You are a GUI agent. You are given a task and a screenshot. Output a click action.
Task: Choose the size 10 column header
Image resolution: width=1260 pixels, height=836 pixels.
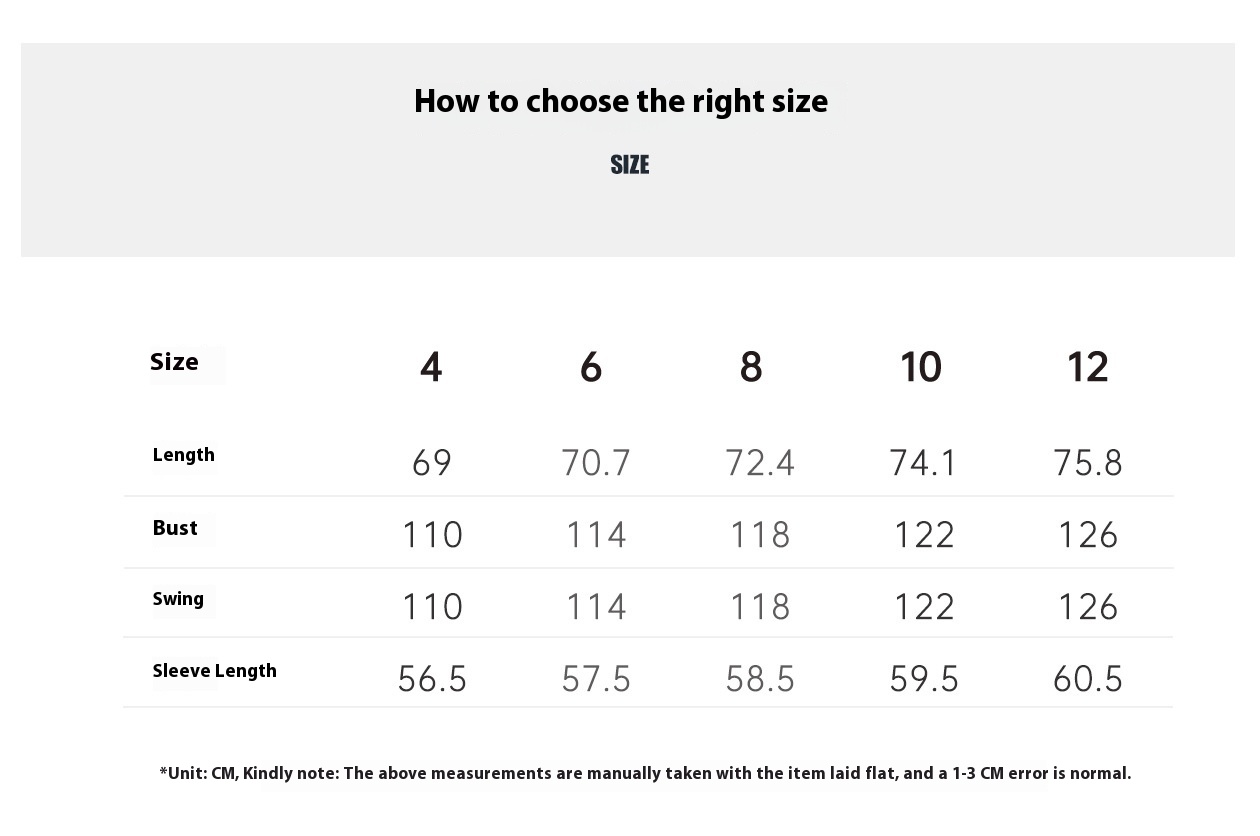[920, 367]
